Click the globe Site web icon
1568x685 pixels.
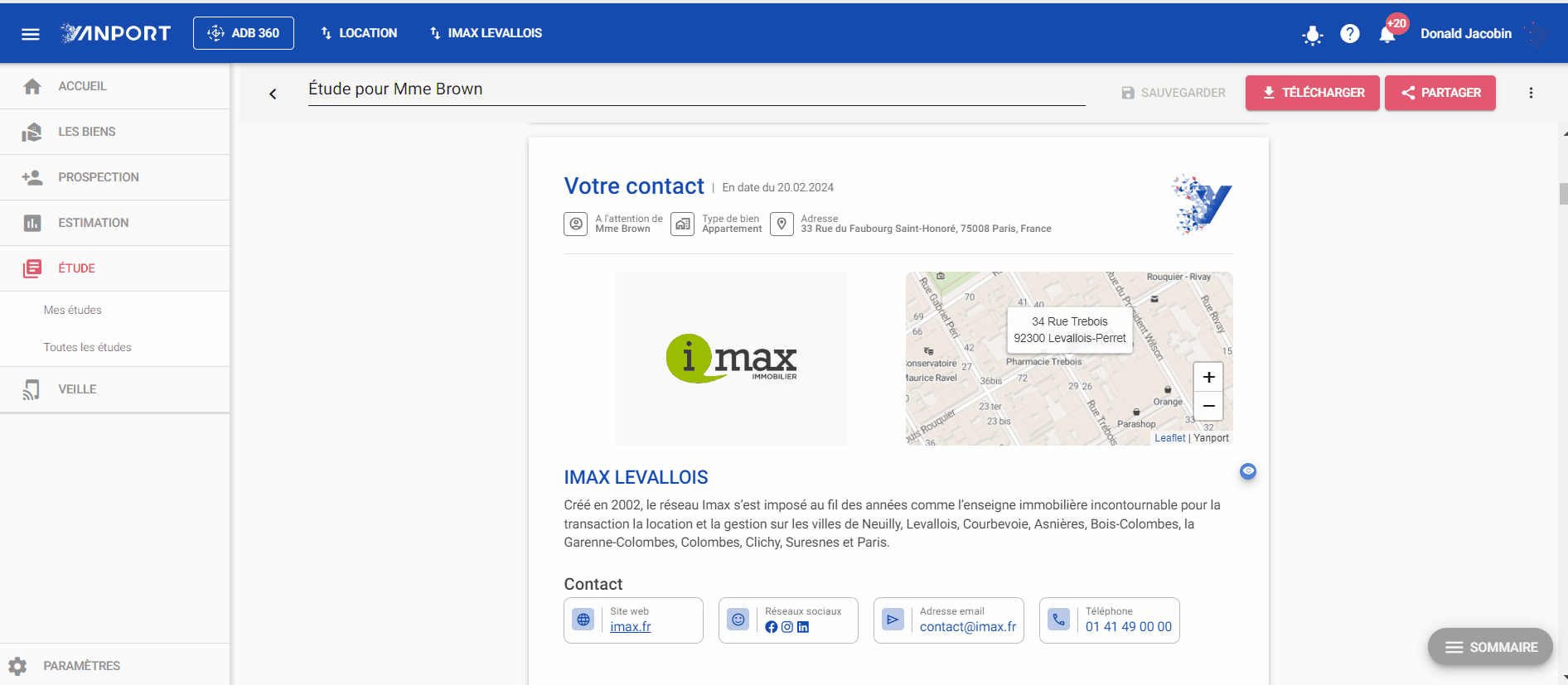click(583, 620)
